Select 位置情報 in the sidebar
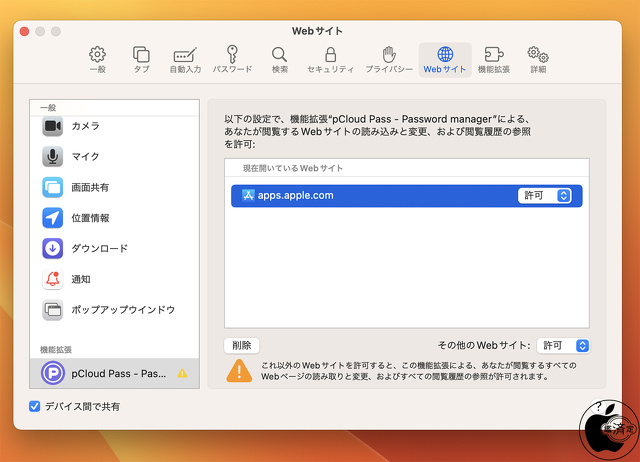The height and width of the screenshot is (462, 640). coord(114,218)
